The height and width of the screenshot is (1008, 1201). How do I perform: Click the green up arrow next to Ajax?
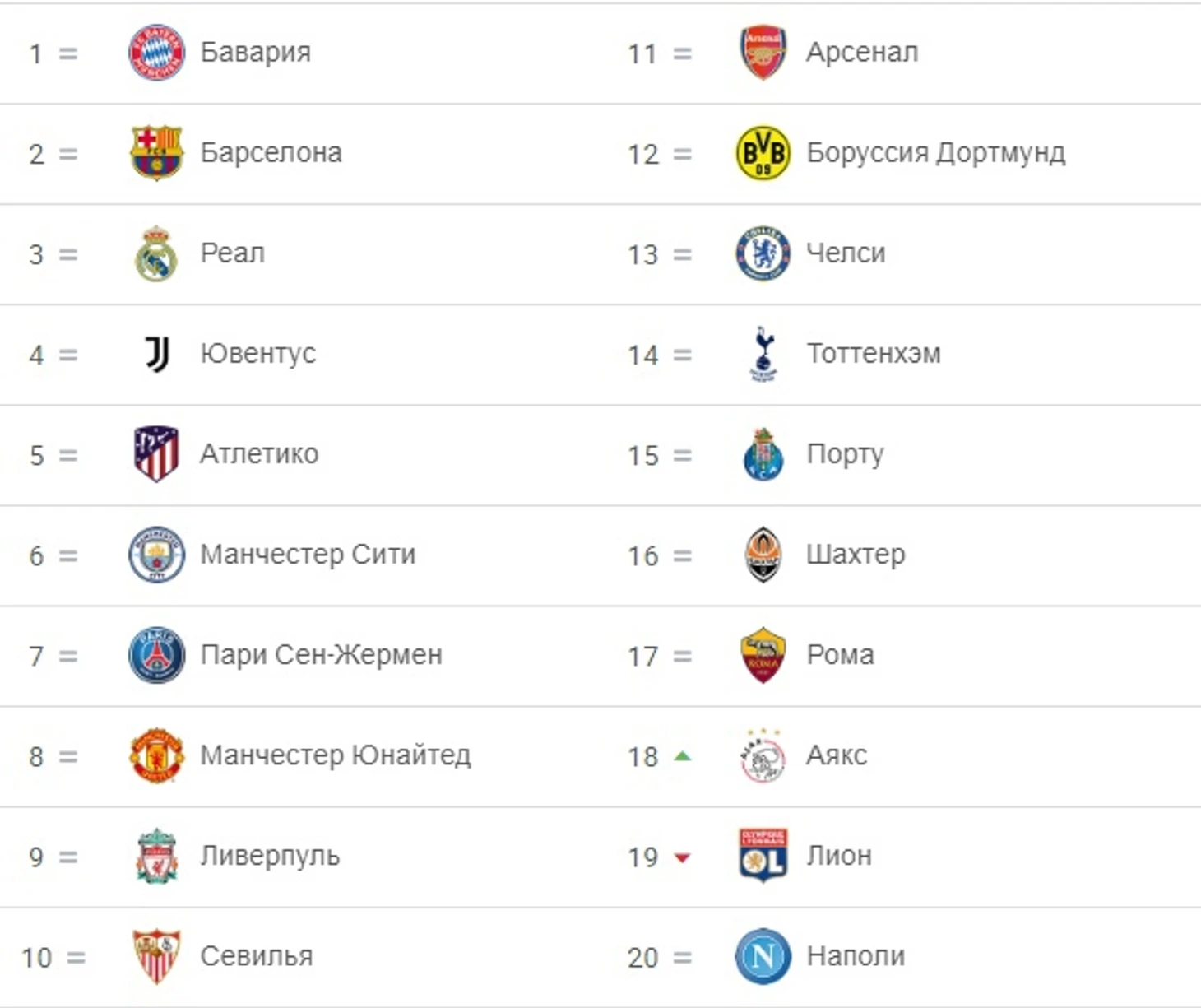[682, 755]
